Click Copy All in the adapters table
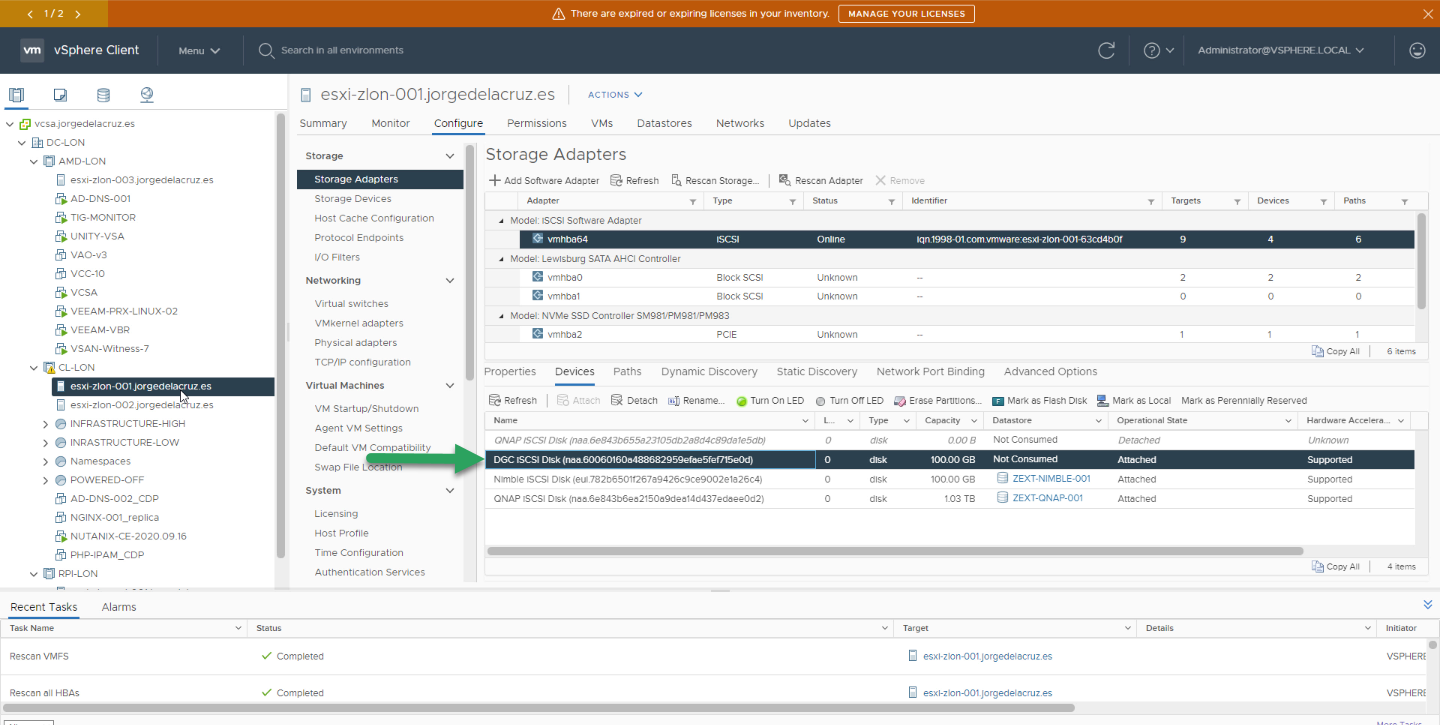This screenshot has height=725, width=1440. click(1336, 352)
